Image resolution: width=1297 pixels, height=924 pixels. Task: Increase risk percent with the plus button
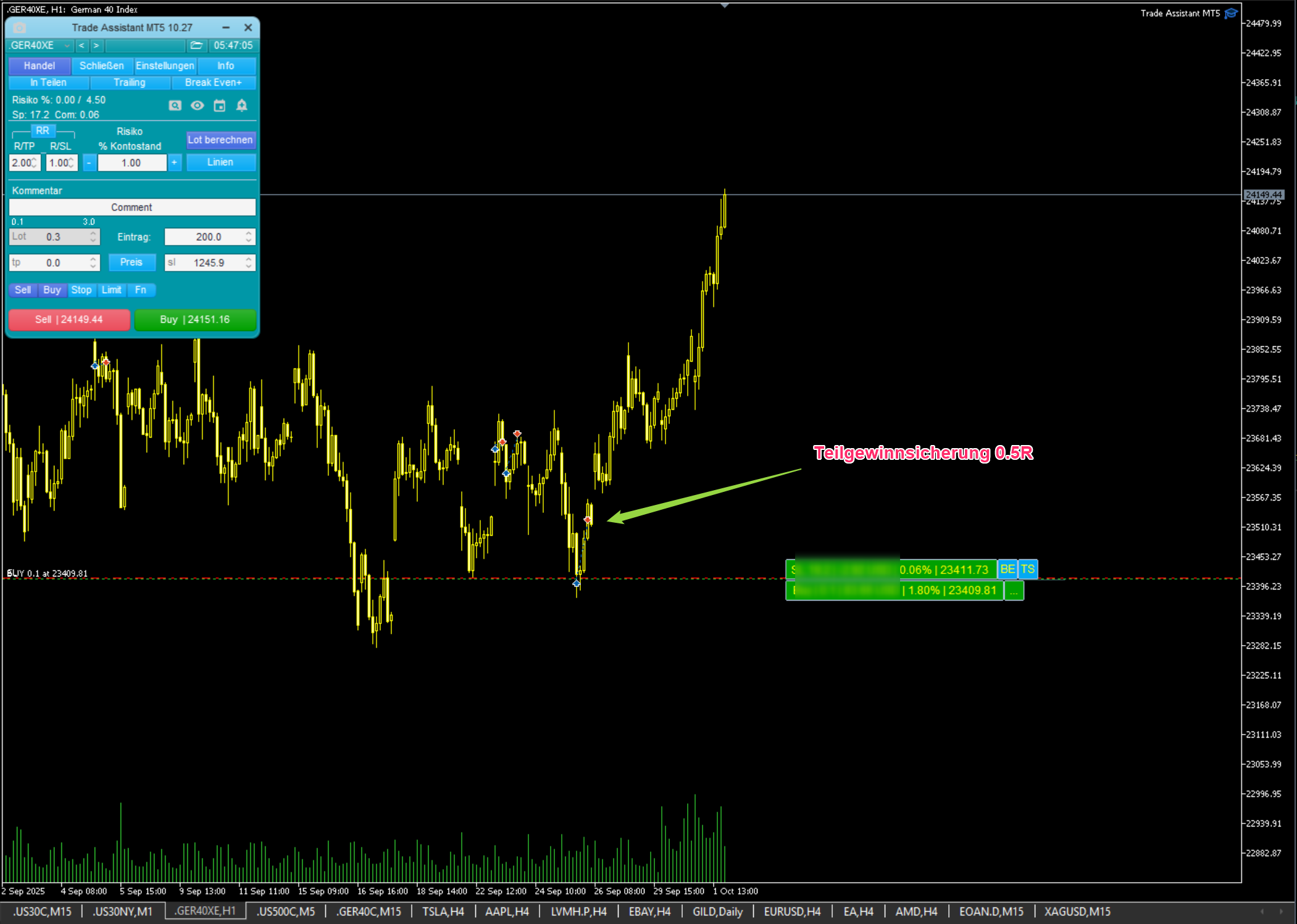tap(175, 162)
